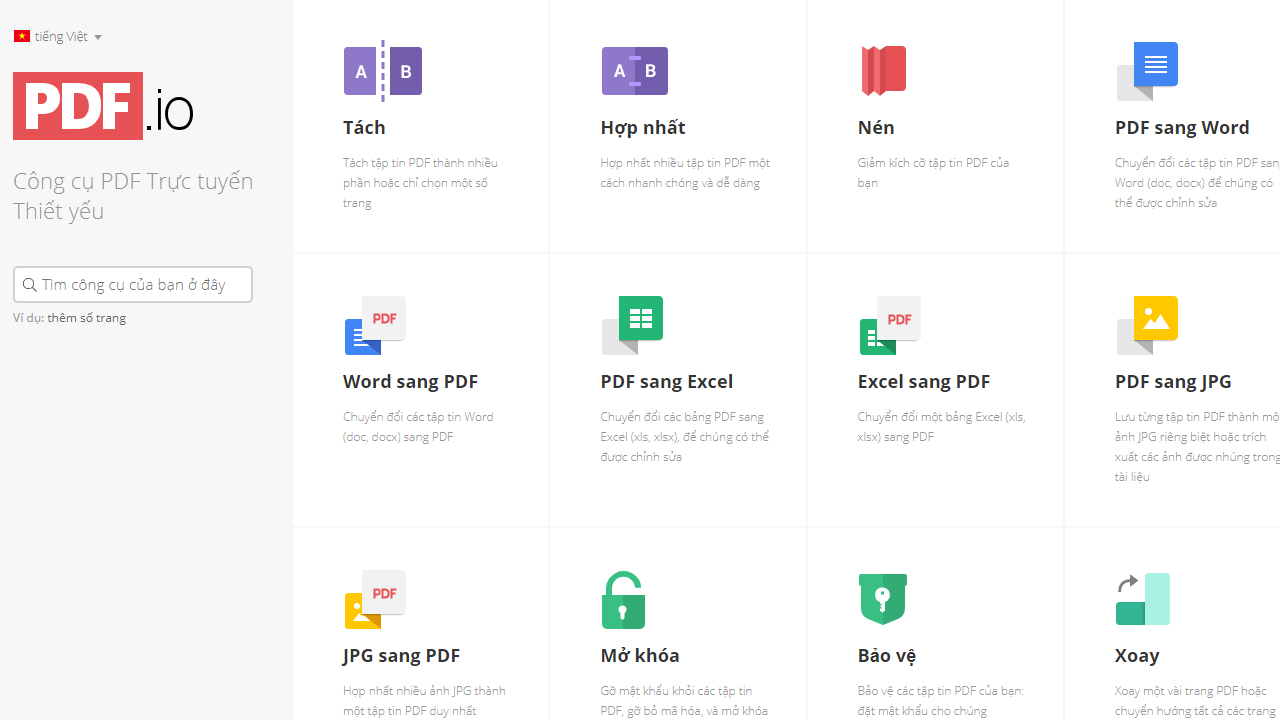Click the JPG sang PDF icon
The width and height of the screenshot is (1280, 720).
coord(374,599)
